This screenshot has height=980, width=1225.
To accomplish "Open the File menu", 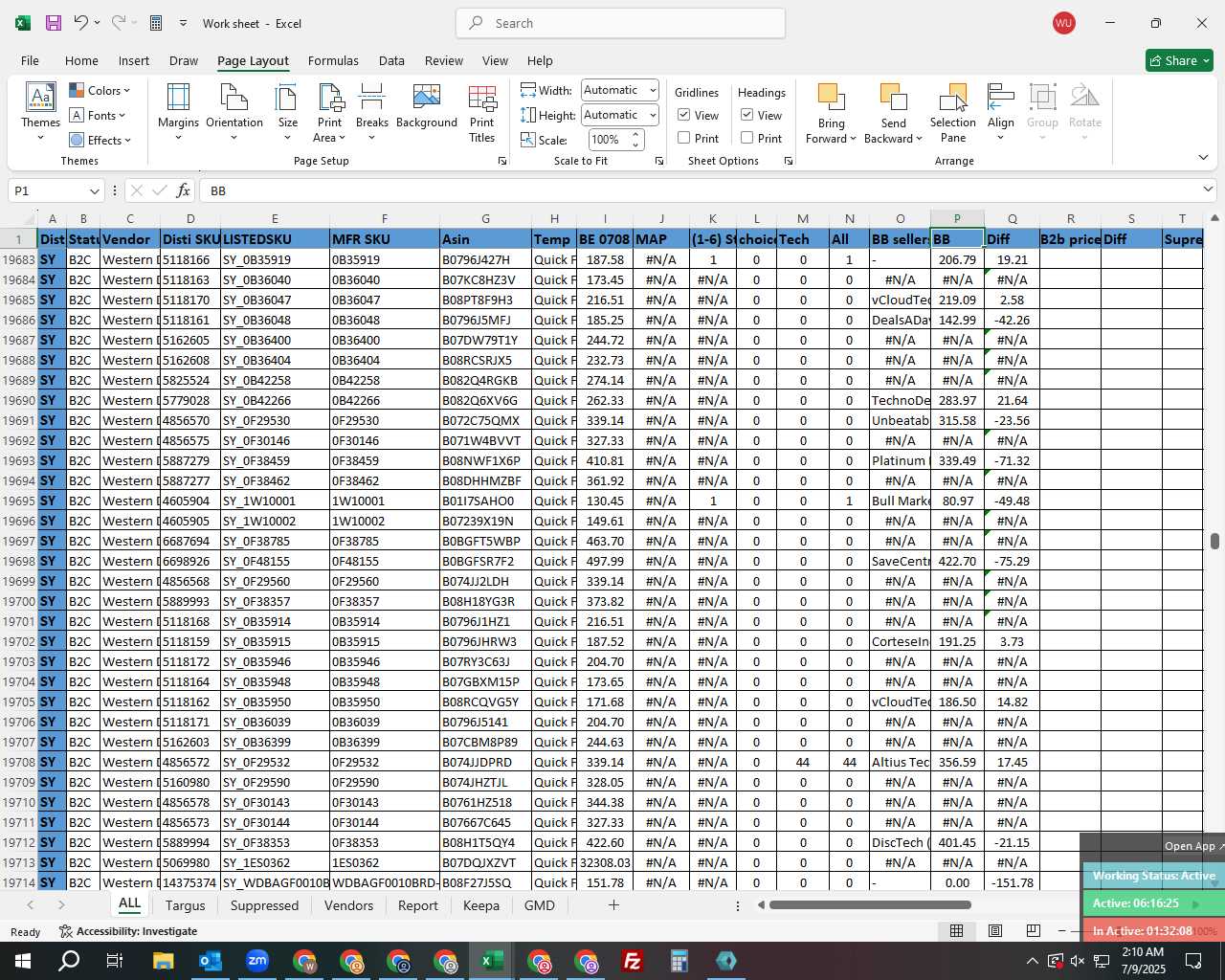I will [30, 60].
